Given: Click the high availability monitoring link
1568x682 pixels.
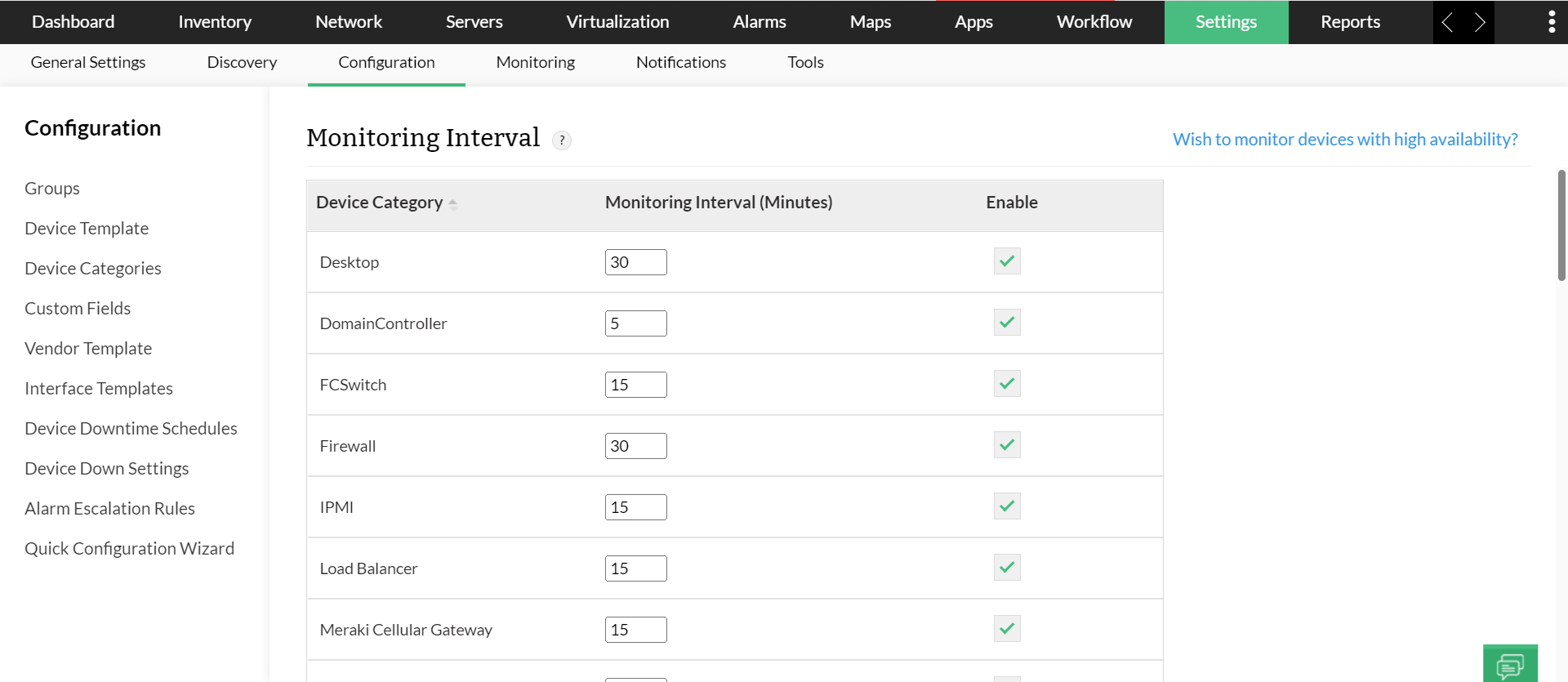Looking at the screenshot, I should pos(1345,140).
